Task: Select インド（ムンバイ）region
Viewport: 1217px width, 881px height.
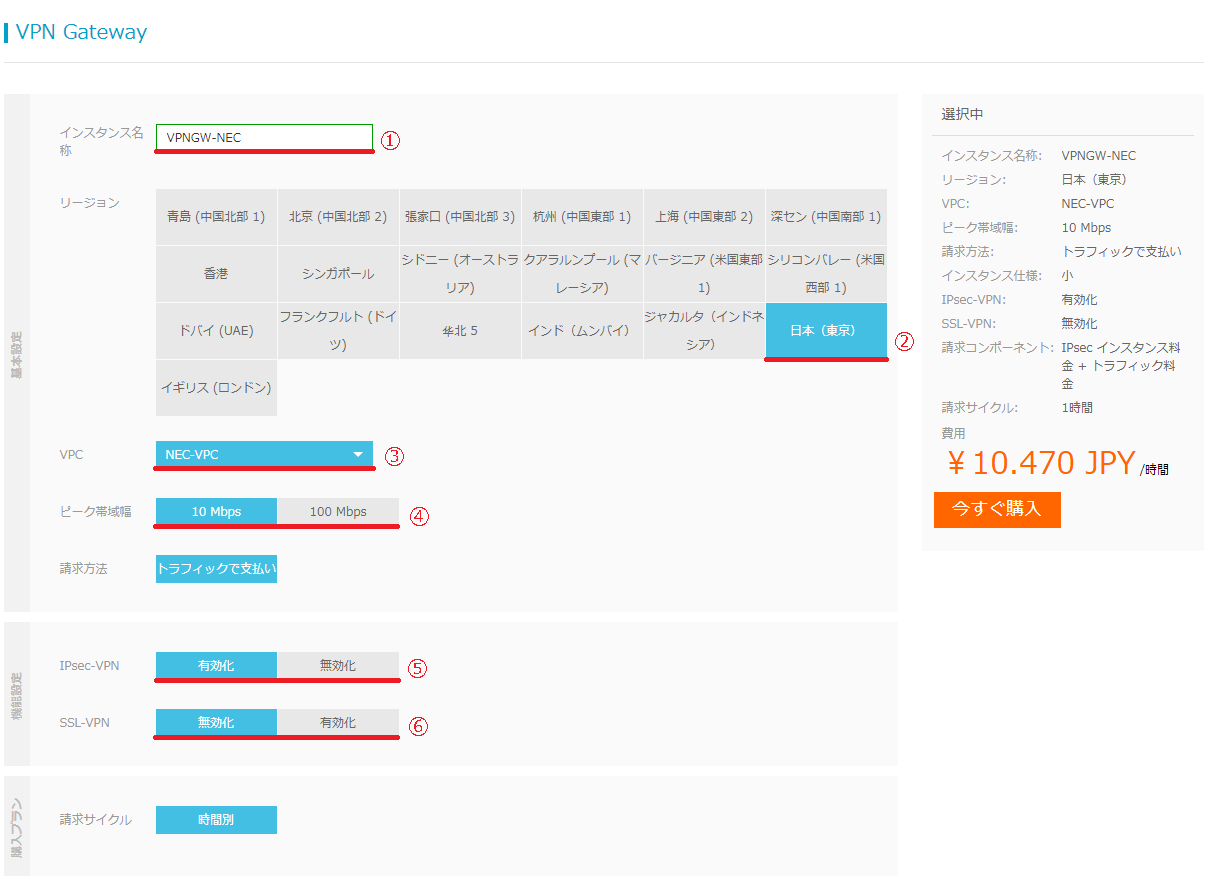Action: tap(581, 331)
